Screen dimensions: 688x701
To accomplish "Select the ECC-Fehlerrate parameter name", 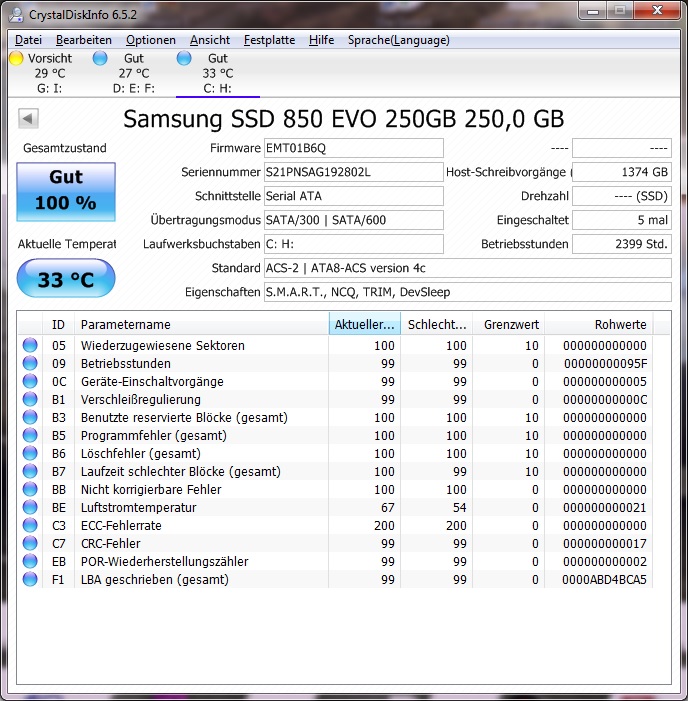I will click(x=121, y=526).
